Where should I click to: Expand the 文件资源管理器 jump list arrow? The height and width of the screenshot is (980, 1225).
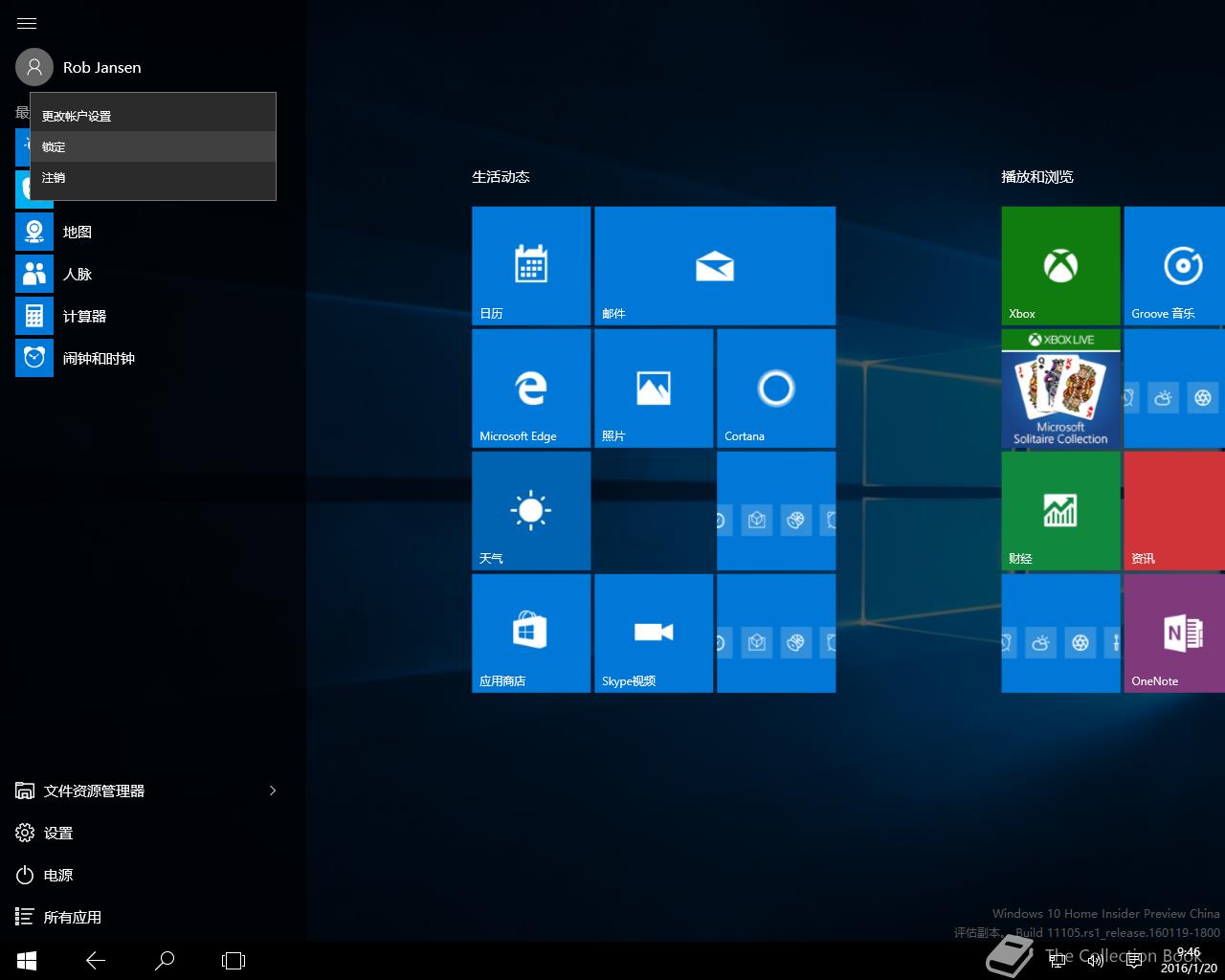pos(273,791)
